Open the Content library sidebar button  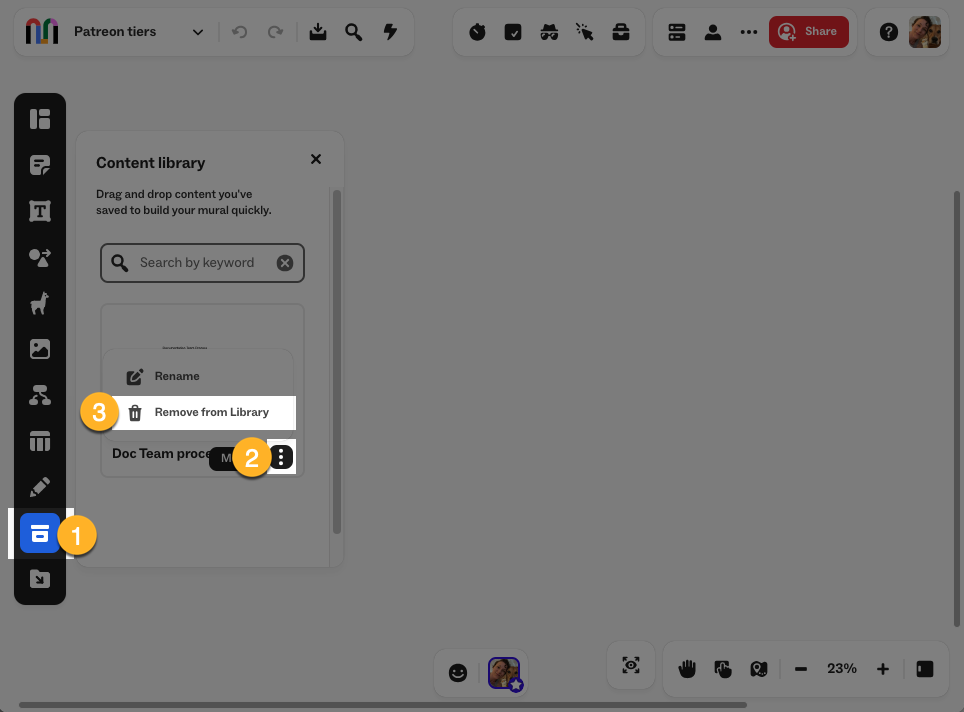click(40, 533)
